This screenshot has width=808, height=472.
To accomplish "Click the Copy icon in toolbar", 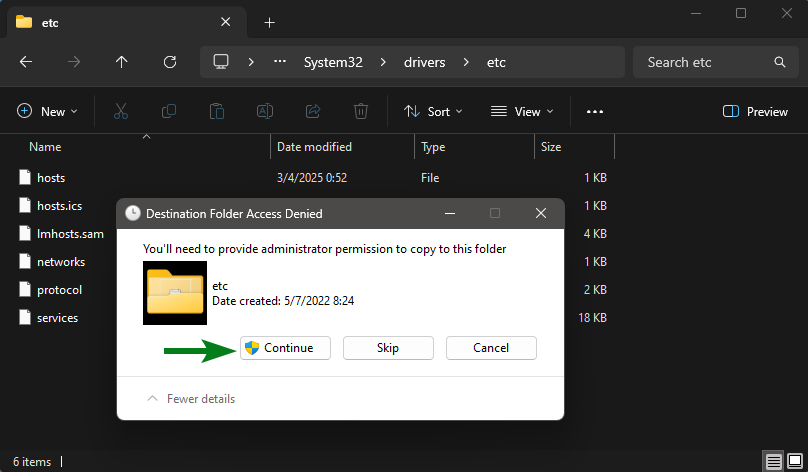I will (x=169, y=111).
